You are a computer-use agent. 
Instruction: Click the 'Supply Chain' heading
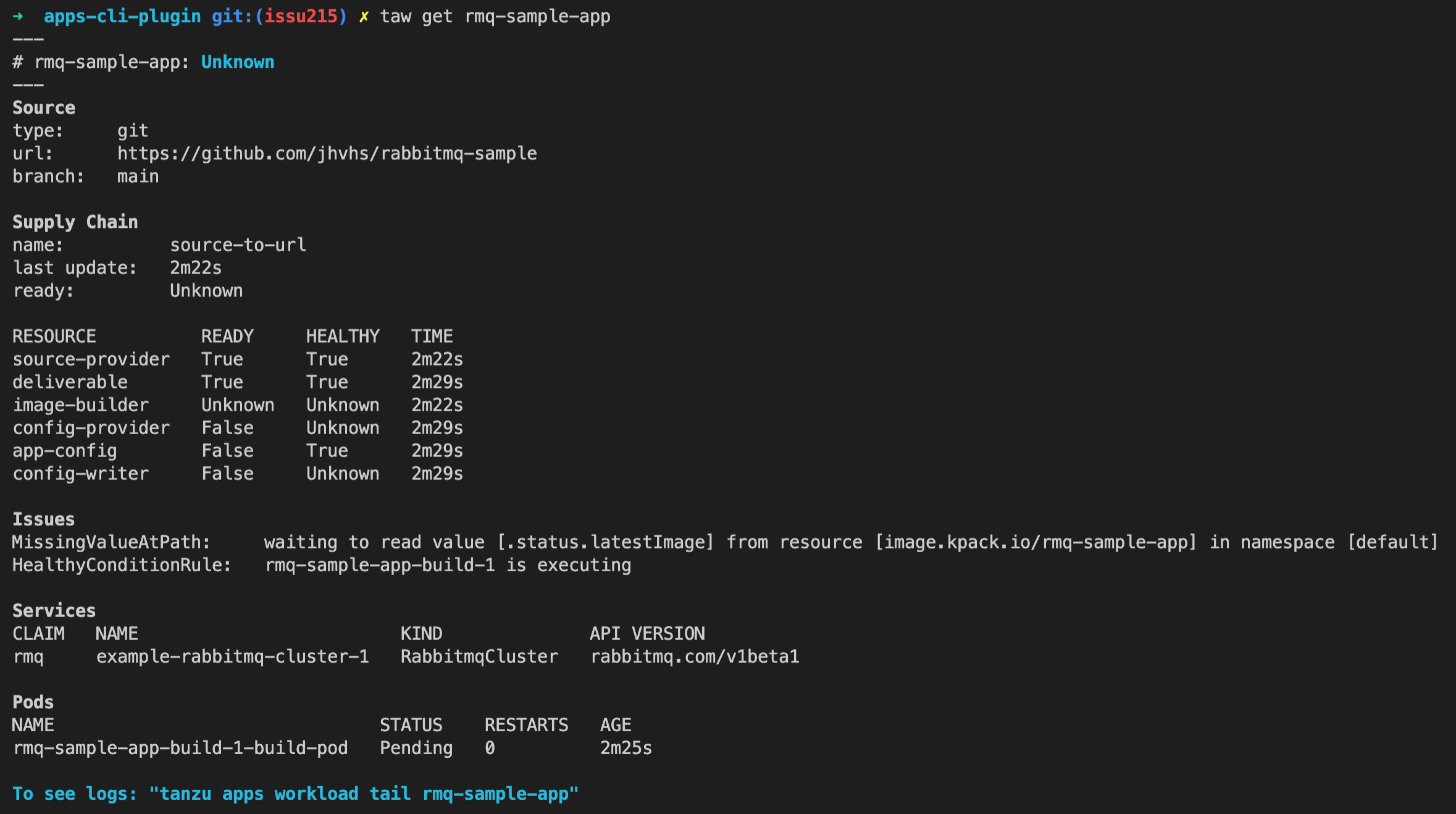pos(75,222)
